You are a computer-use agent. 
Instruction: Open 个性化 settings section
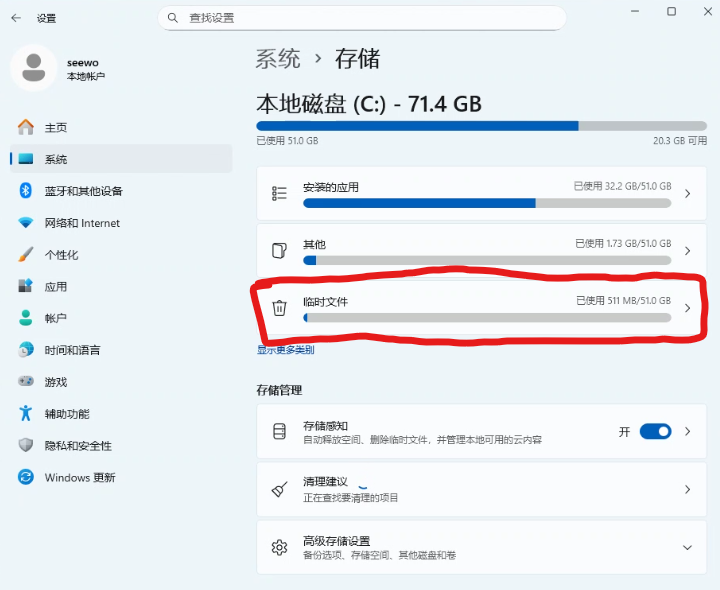click(121, 254)
